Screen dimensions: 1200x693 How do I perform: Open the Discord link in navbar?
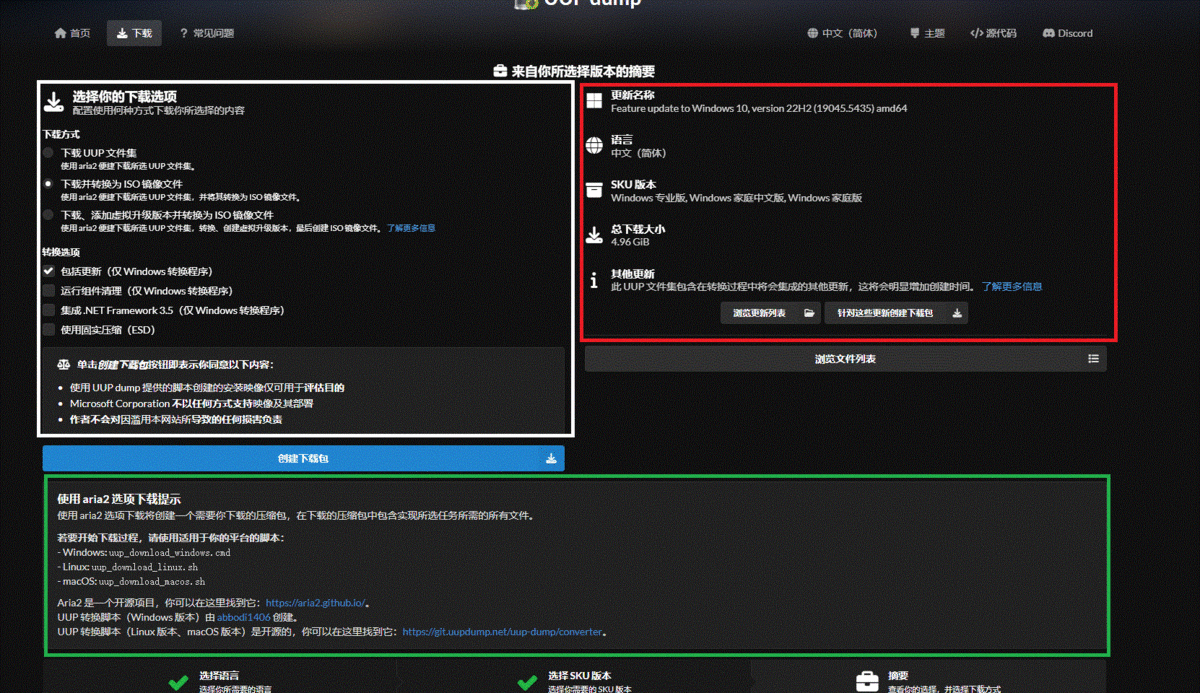coord(1067,33)
